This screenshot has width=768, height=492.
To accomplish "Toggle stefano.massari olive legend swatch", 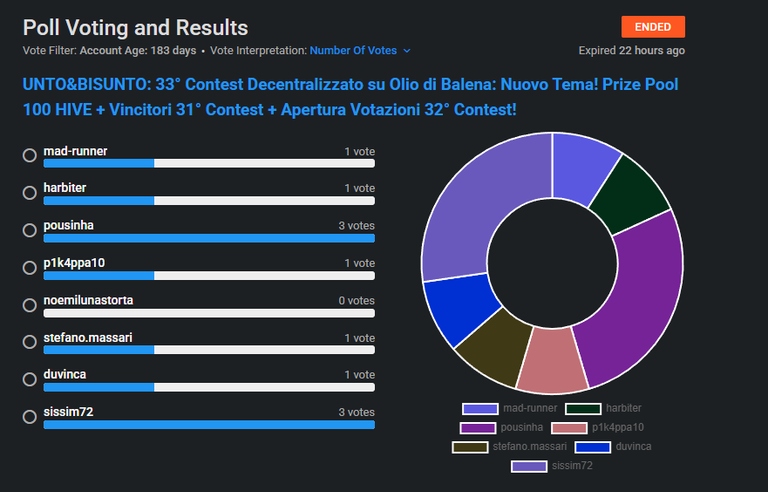I will pos(470,447).
